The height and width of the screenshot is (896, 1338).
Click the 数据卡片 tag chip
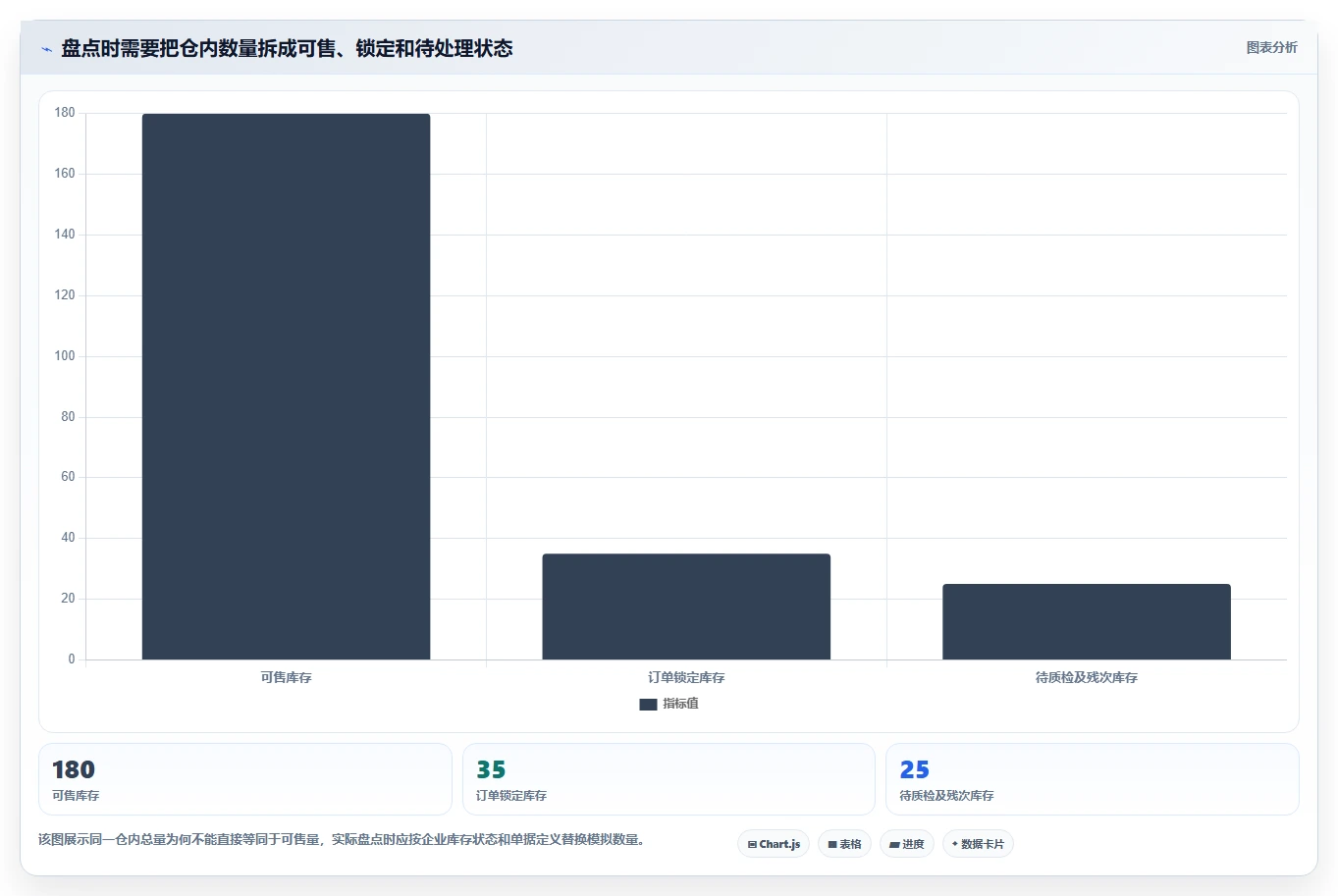click(978, 844)
